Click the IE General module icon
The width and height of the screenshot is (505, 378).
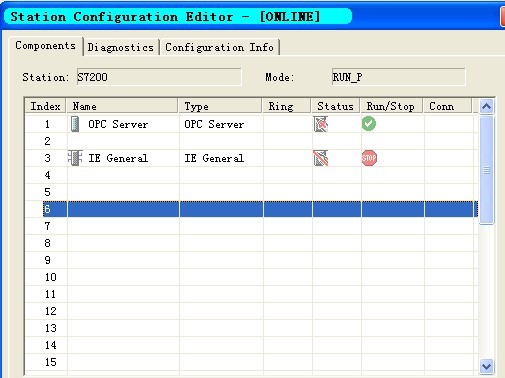(75, 158)
